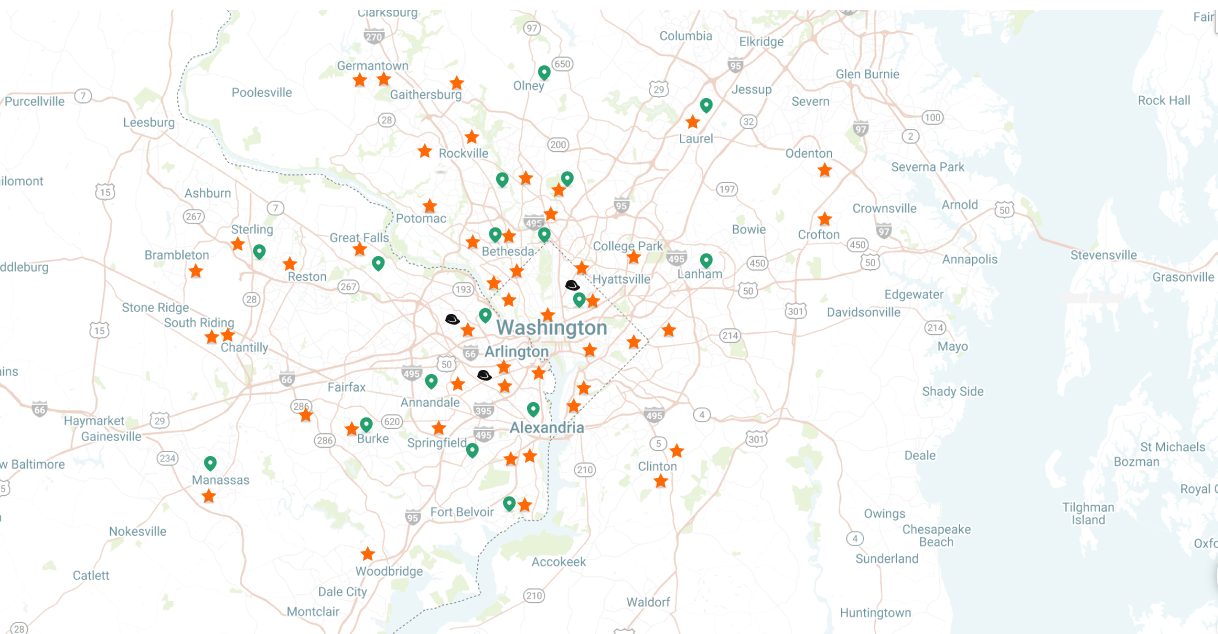The width and height of the screenshot is (1218, 634).
Task: Click the orange star beside Laurel
Action: [x=692, y=122]
